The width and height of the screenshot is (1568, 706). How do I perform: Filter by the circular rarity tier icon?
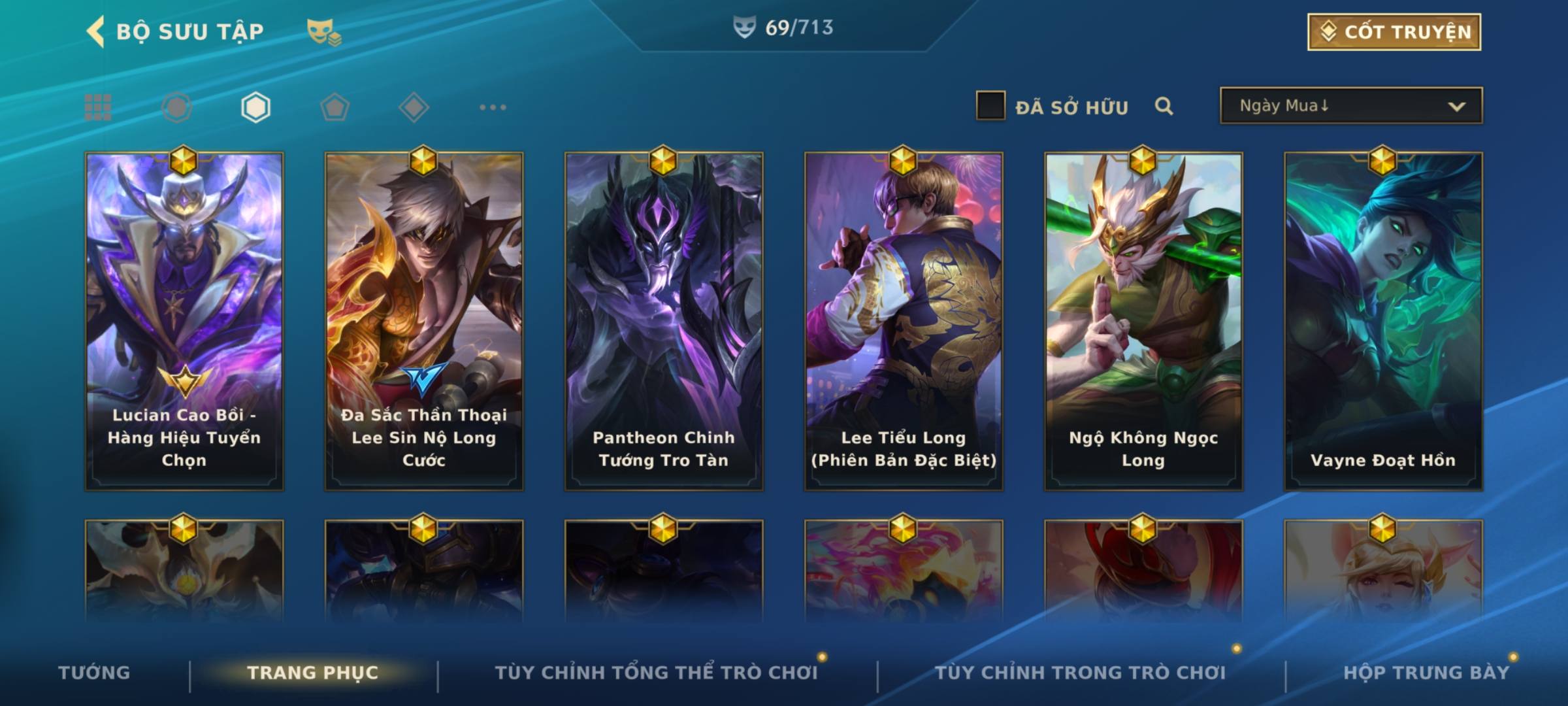(x=177, y=107)
